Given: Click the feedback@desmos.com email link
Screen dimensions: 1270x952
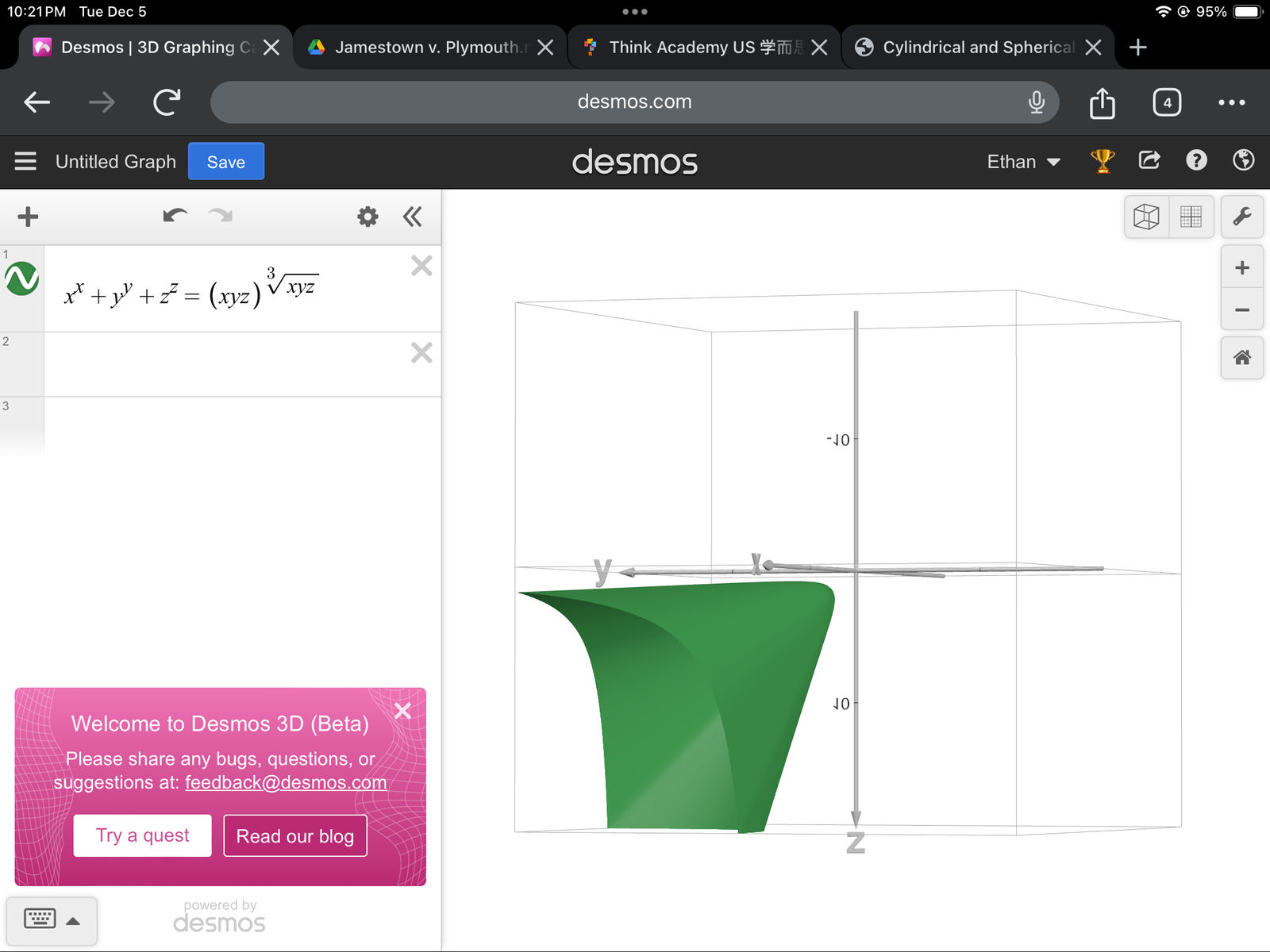Looking at the screenshot, I should [x=286, y=782].
